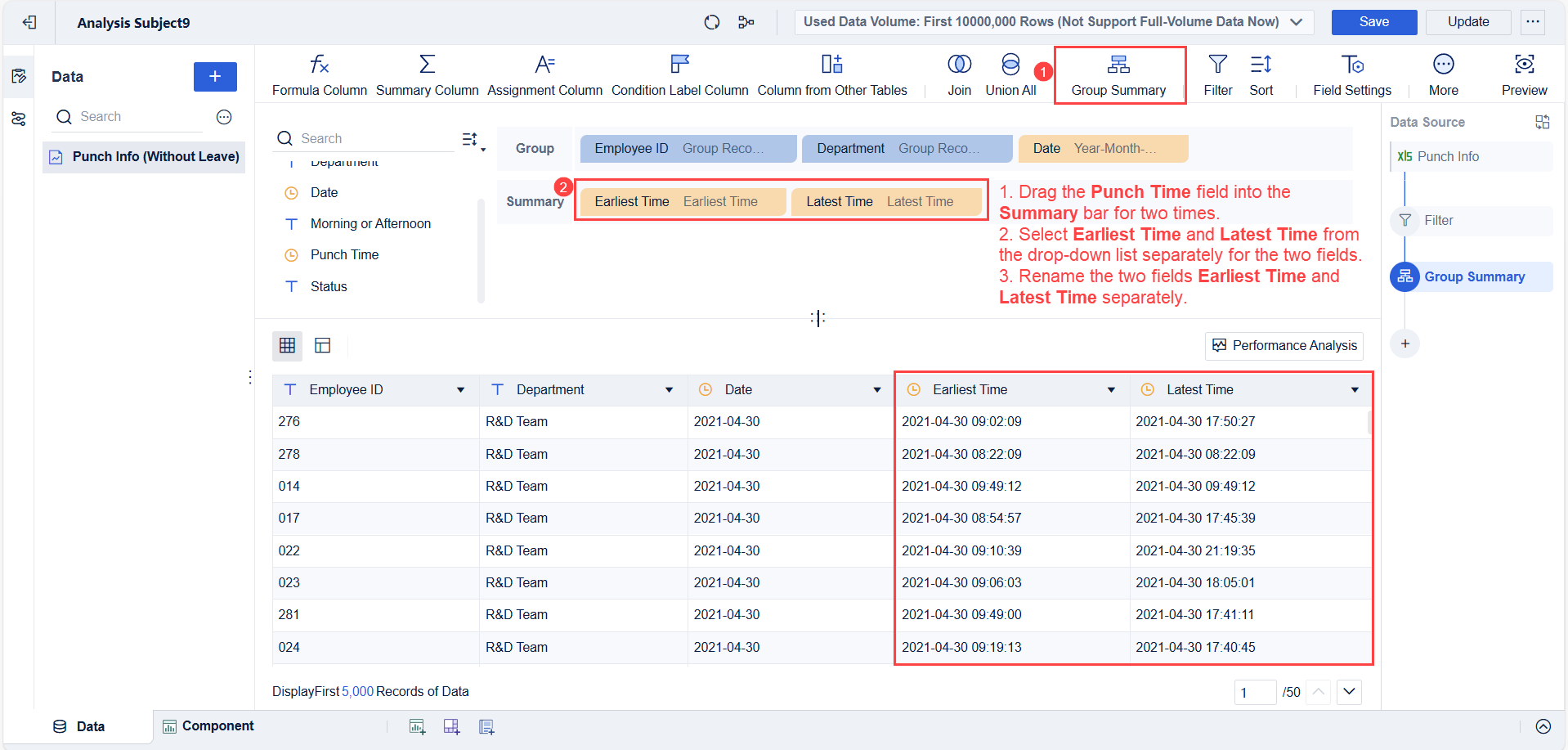Open the Sort tool
The height and width of the screenshot is (750, 1568).
pos(1261,74)
